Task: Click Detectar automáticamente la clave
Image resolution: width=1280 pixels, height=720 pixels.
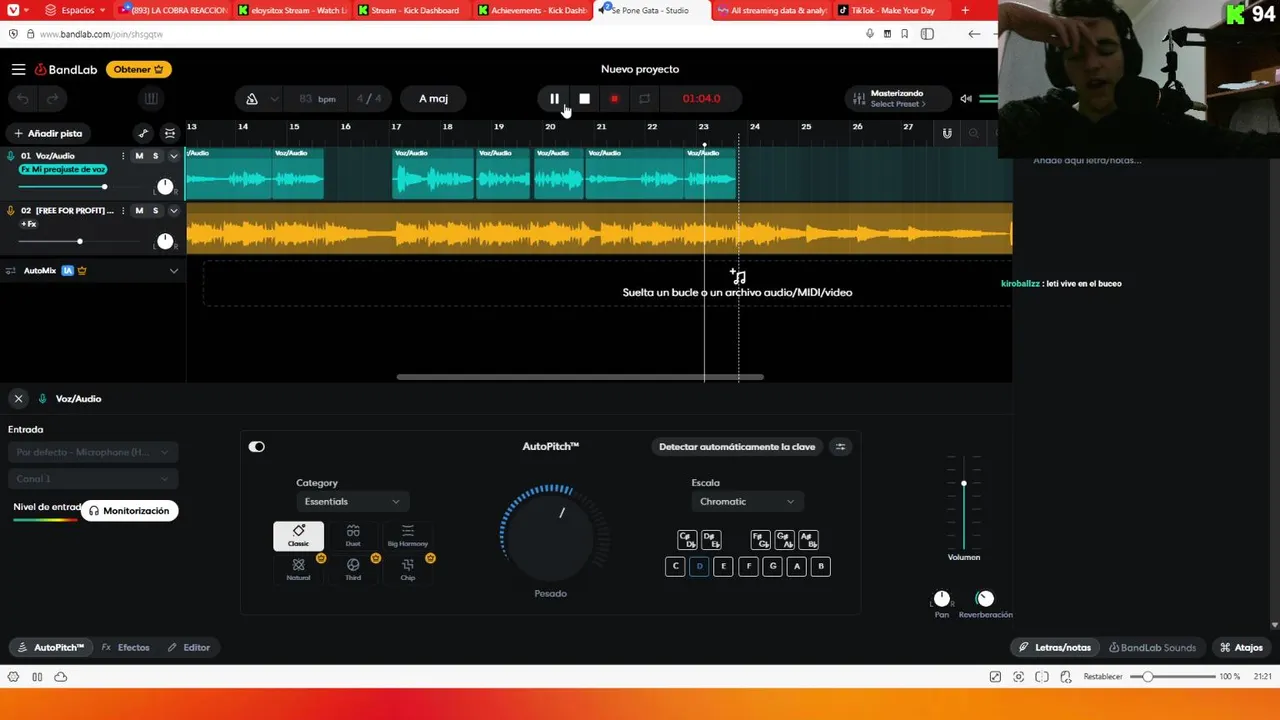Action: pos(737,447)
